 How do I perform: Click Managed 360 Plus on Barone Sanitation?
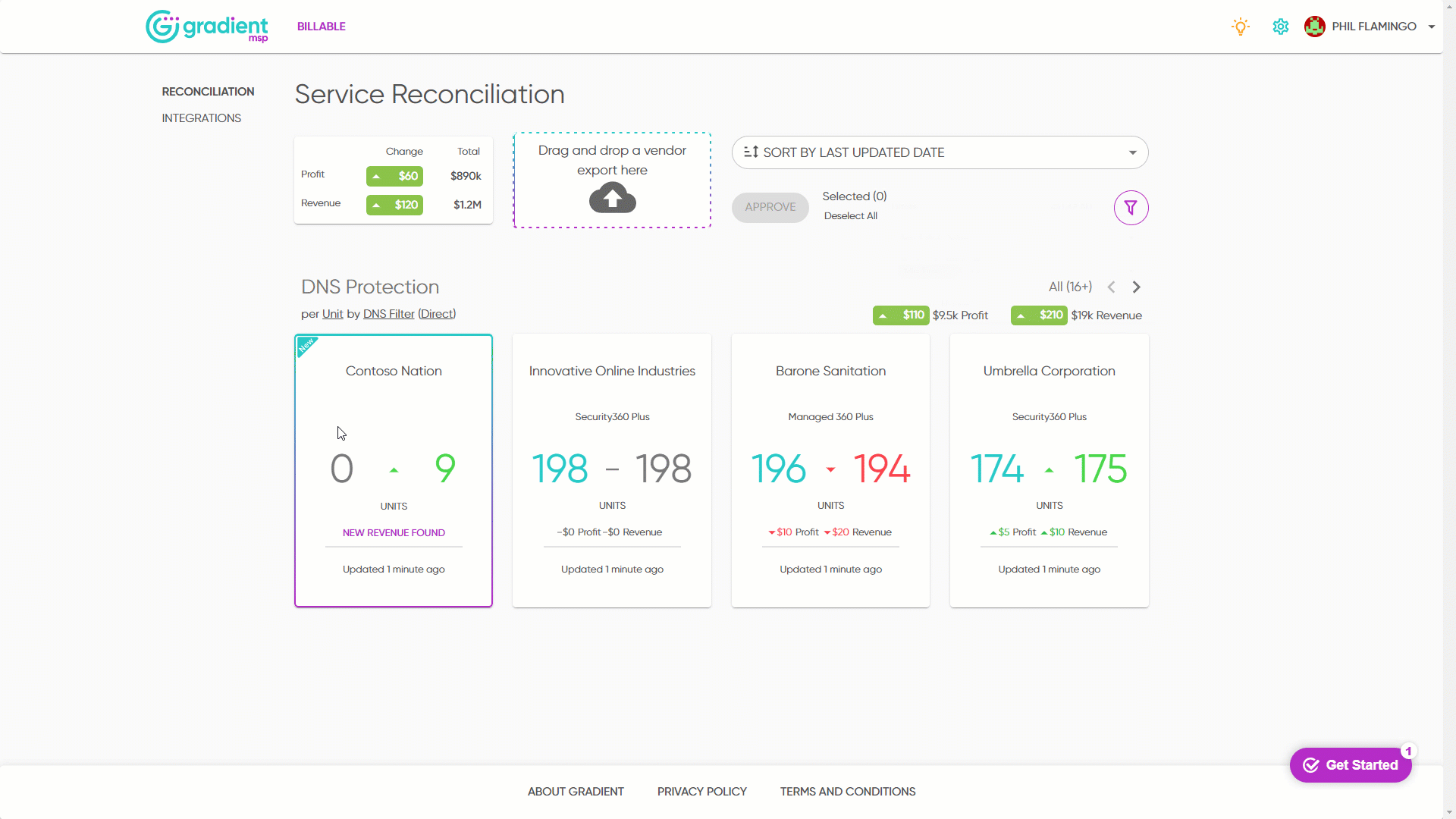pos(830,417)
